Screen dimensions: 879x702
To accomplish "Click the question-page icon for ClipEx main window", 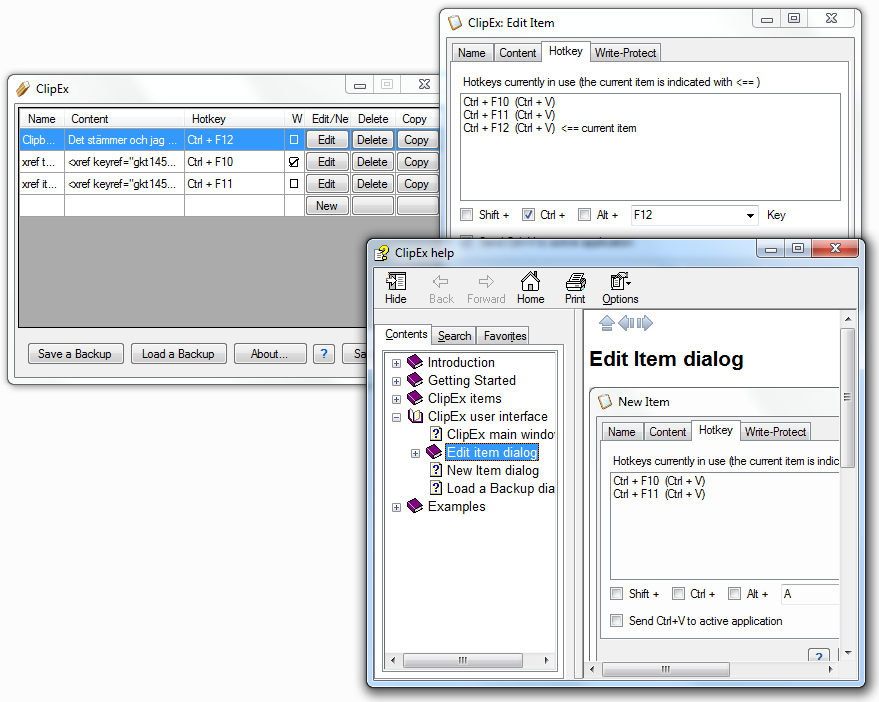I will click(436, 433).
